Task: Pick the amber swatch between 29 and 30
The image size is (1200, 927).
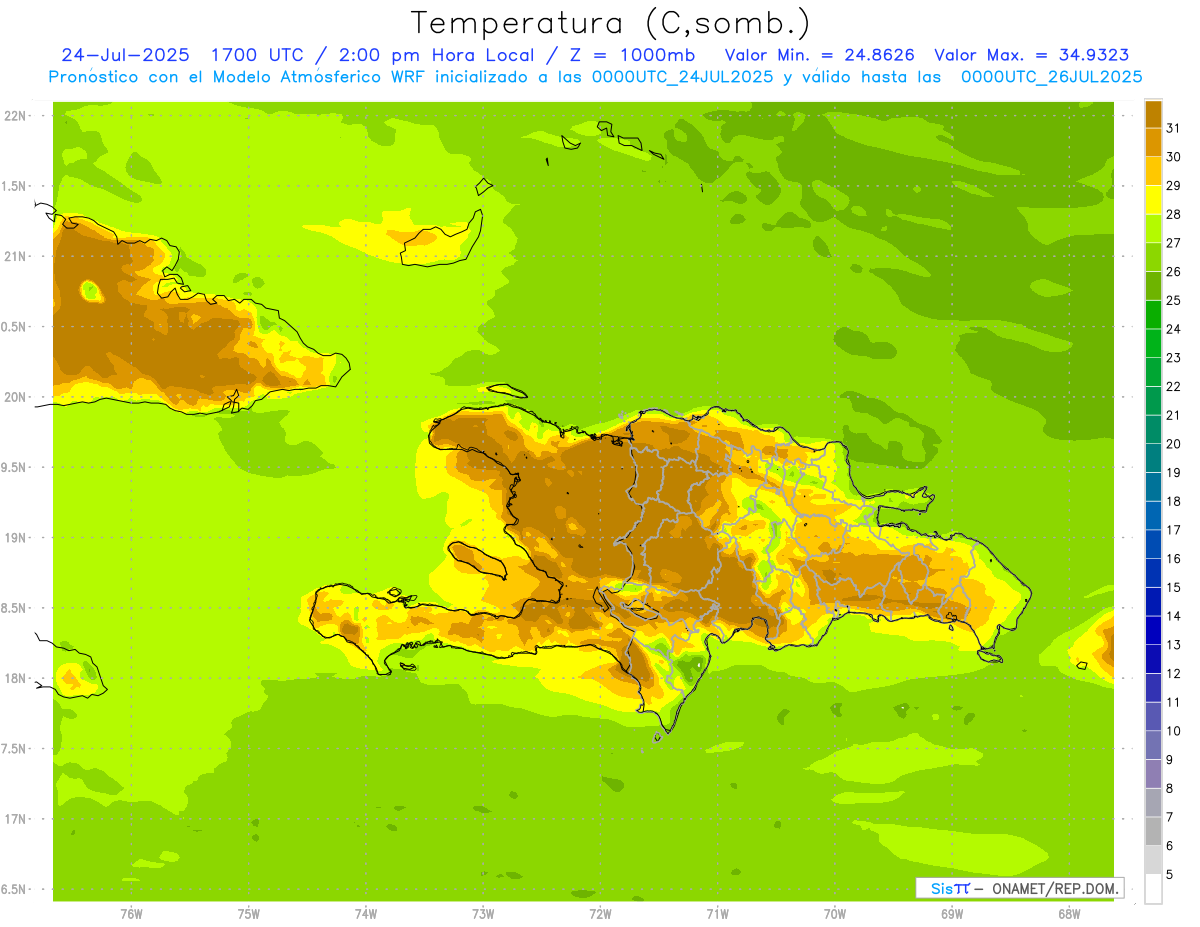Action: 1153,171
